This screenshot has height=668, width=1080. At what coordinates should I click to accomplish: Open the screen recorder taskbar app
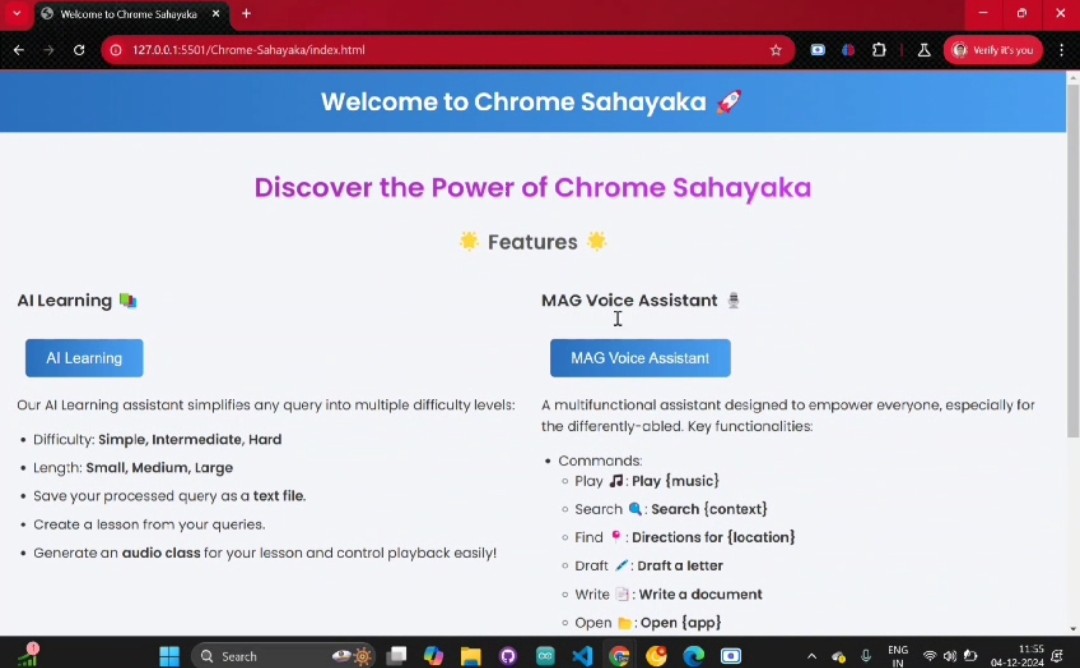(x=731, y=656)
